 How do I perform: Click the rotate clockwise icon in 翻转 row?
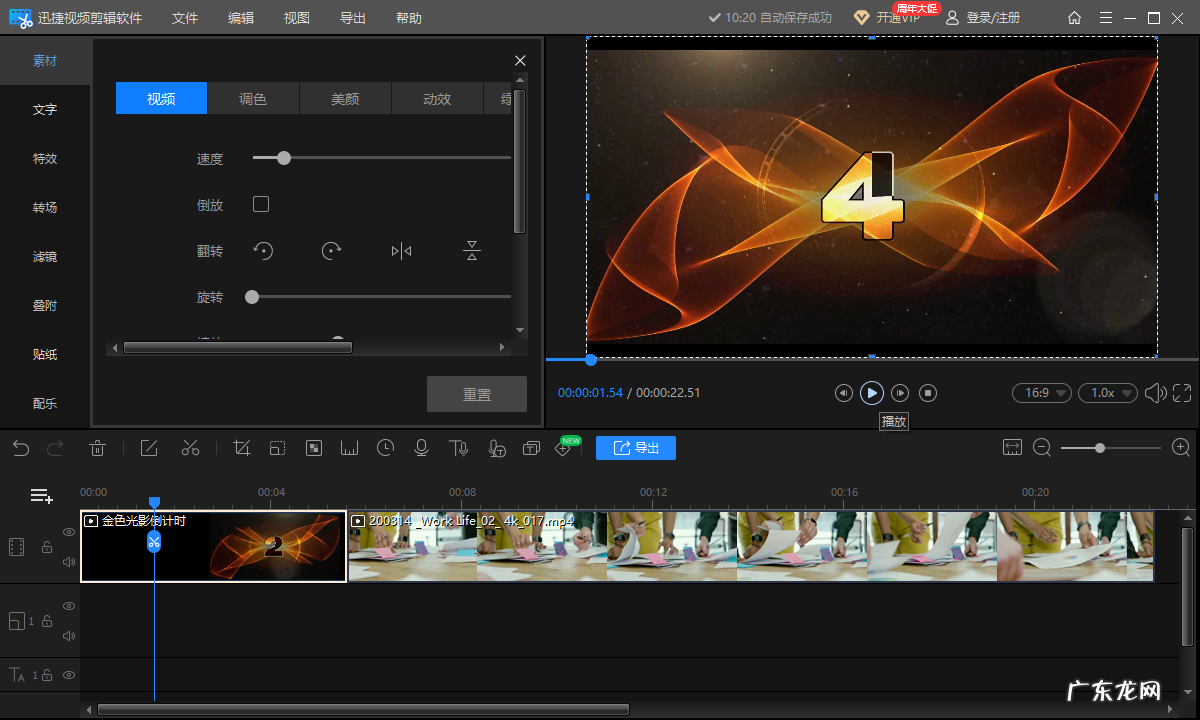coord(331,251)
